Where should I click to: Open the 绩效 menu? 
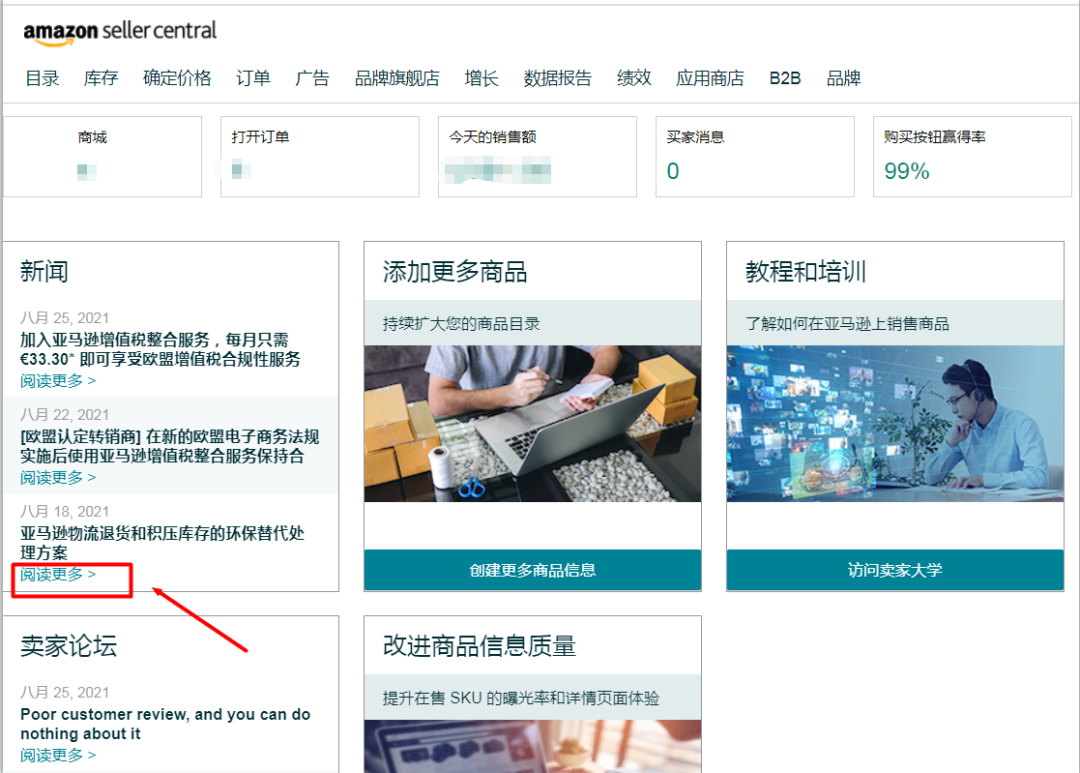tap(634, 78)
